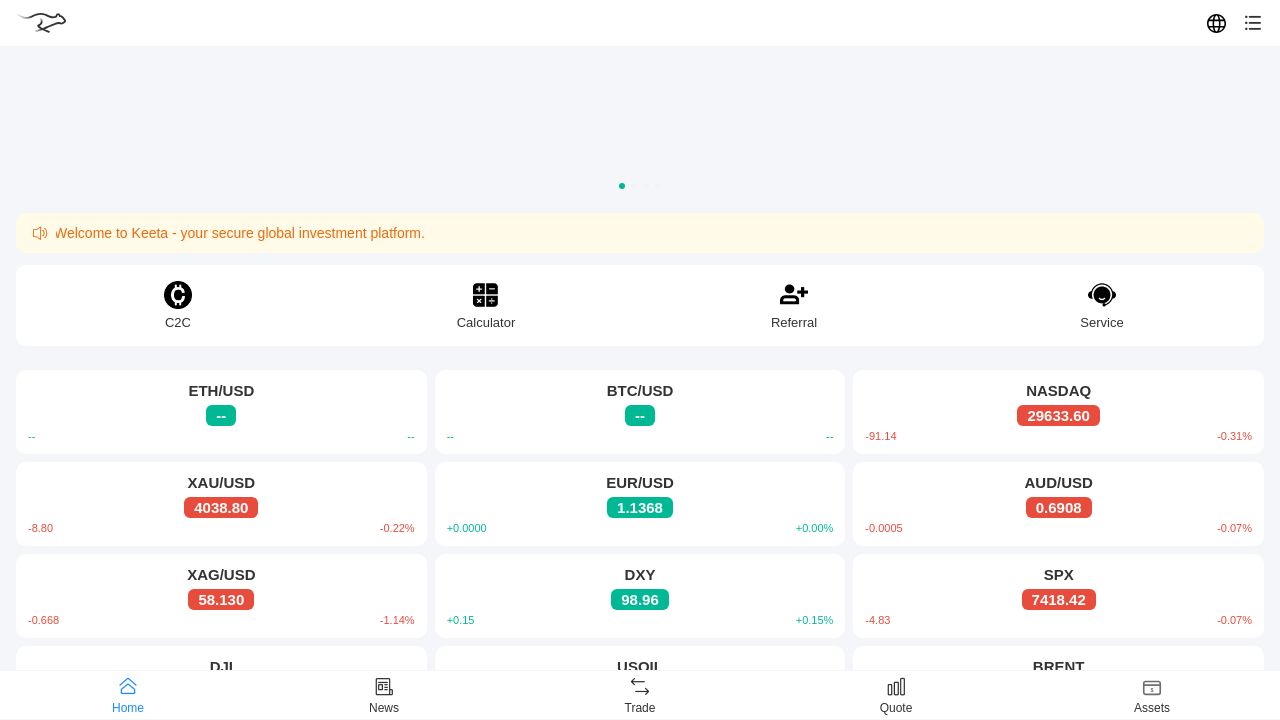The width and height of the screenshot is (1280, 720).
Task: Select the active first banner dot
Action: point(622,186)
